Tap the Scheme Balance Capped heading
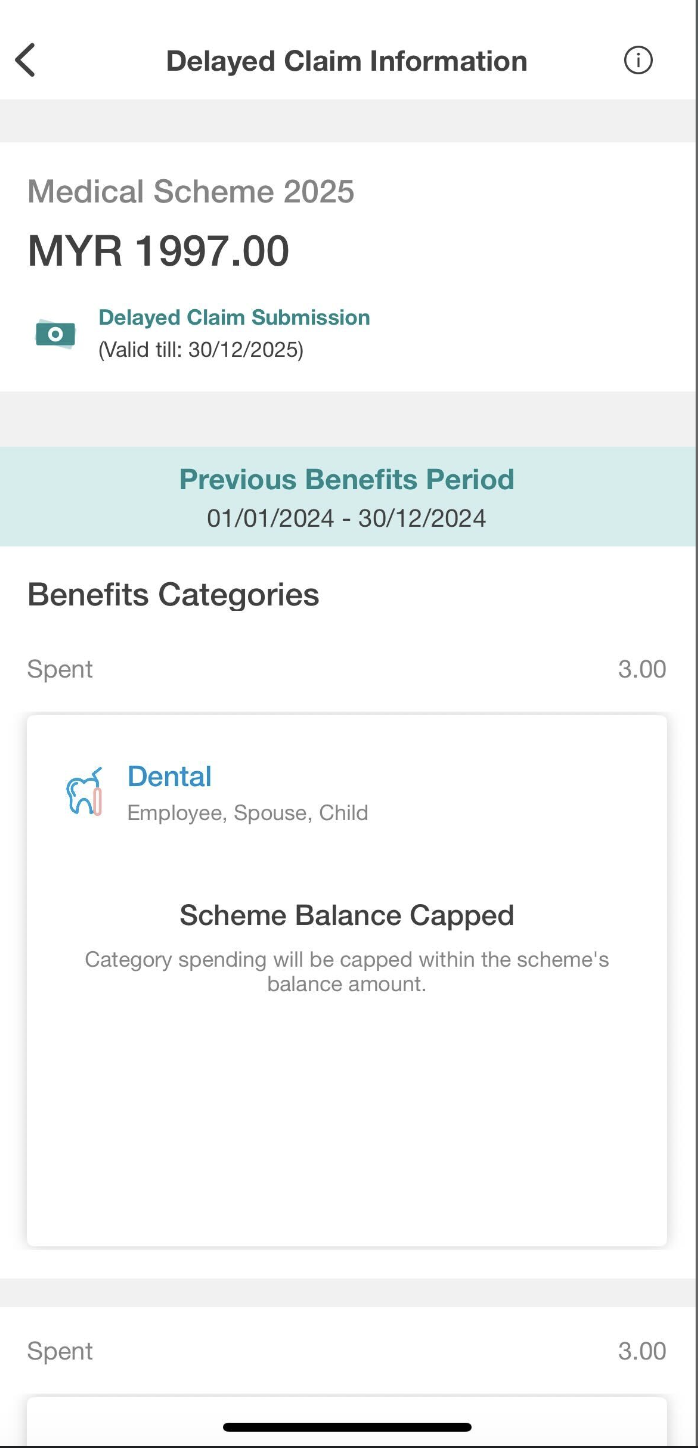Screen dimensions: 698x1448 click(x=346, y=915)
